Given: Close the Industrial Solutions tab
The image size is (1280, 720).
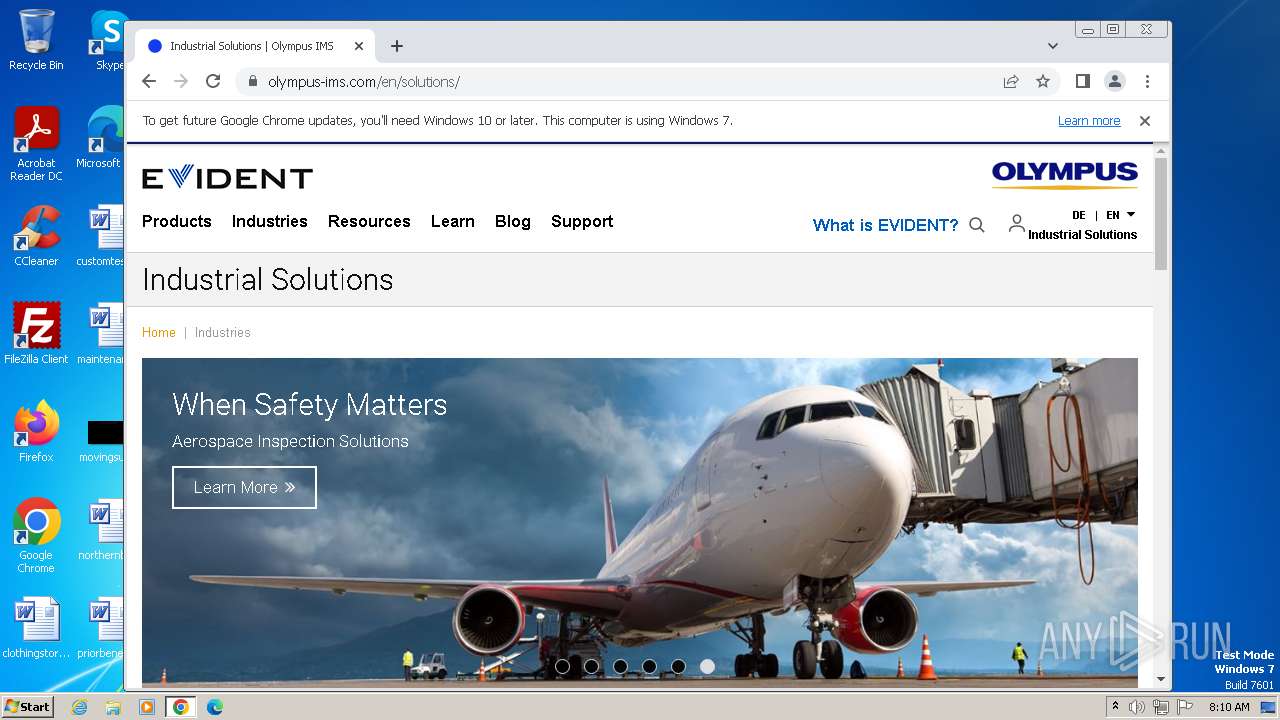Looking at the screenshot, I should [359, 46].
